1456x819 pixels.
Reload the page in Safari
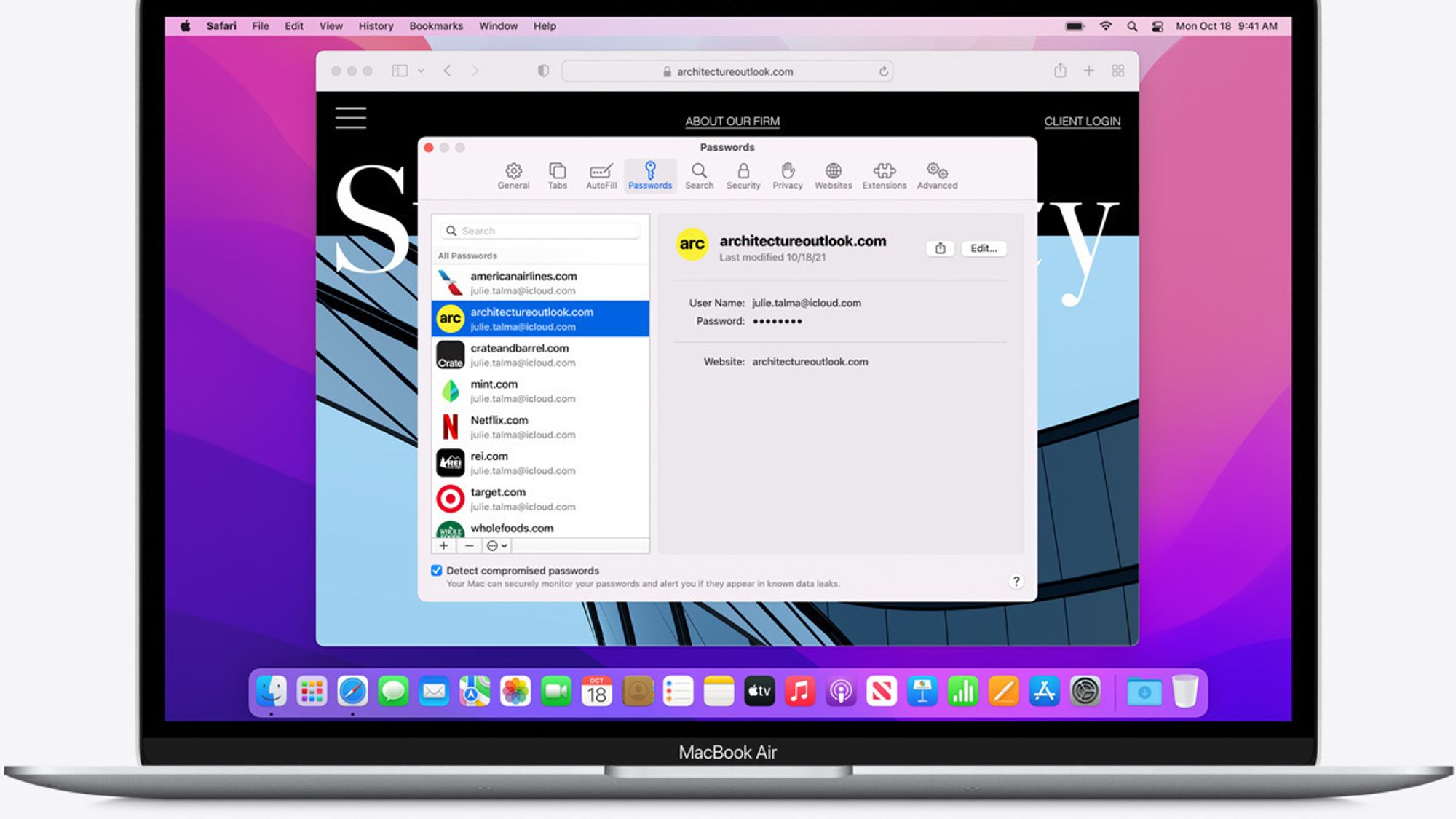click(883, 71)
